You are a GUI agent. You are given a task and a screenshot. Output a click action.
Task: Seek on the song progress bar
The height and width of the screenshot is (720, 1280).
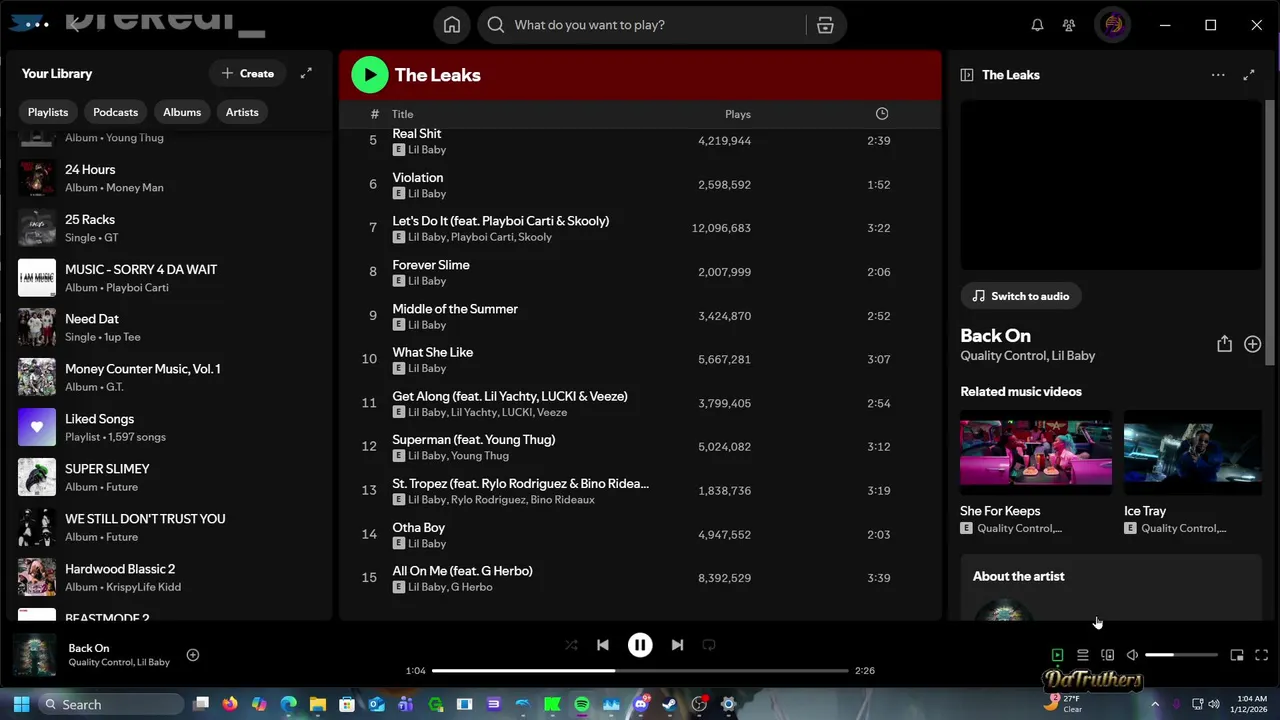pos(640,670)
